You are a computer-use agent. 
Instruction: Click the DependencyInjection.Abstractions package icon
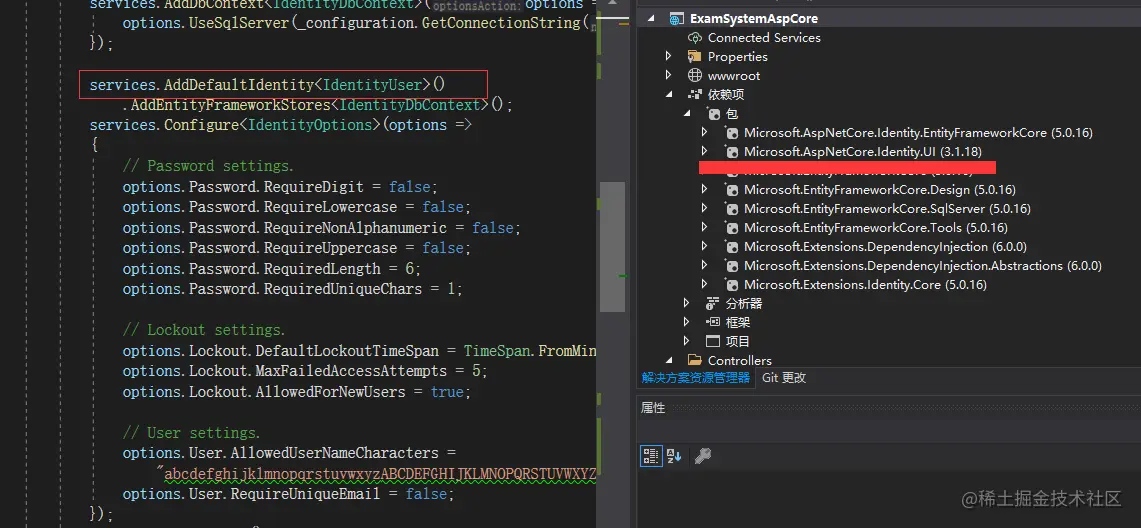coord(731,265)
